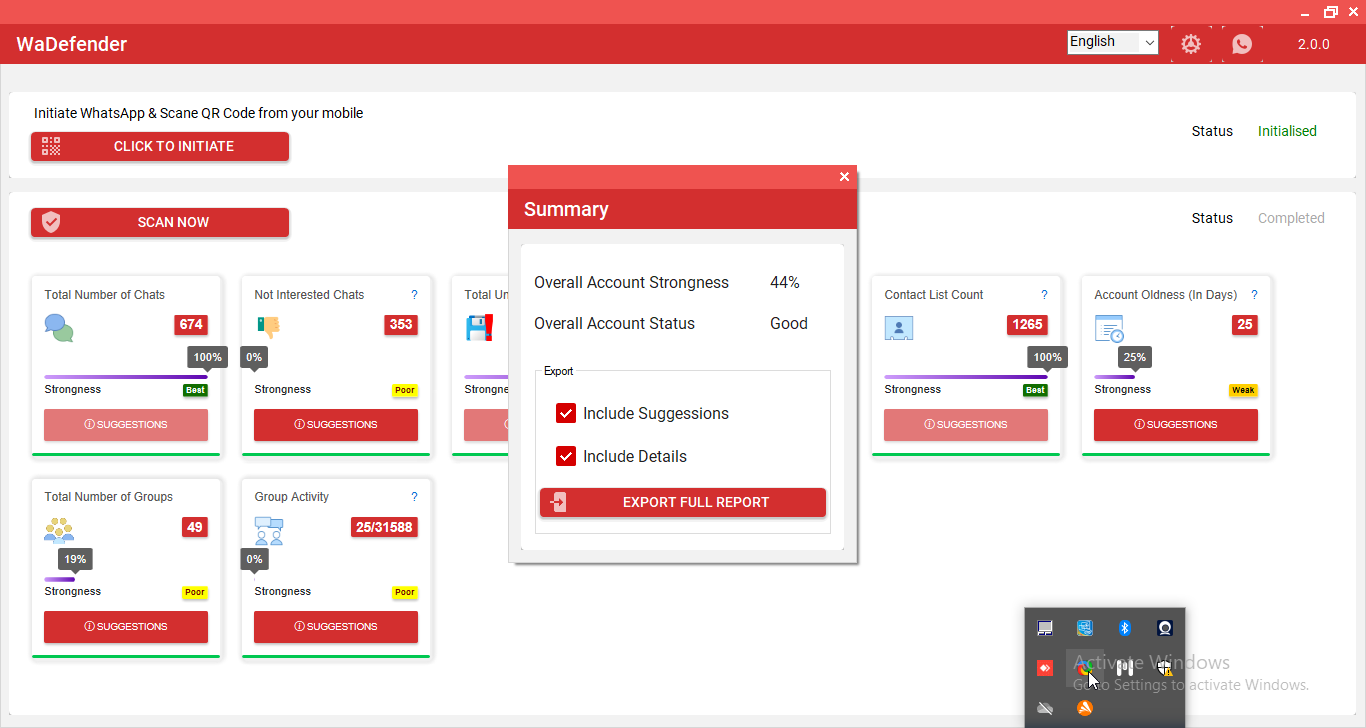Click the 2.0.0 version number
Viewport: 1366px width, 728px height.
click(1313, 44)
